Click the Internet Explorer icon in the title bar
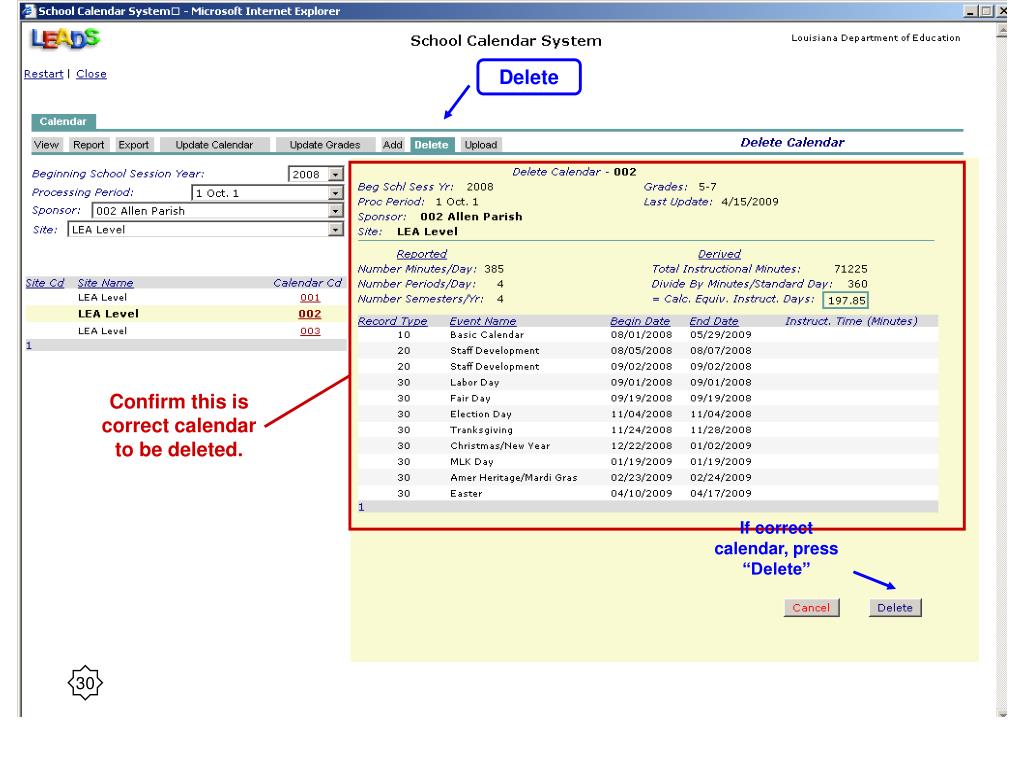Viewport: 1024px width, 768px height. coord(28,10)
